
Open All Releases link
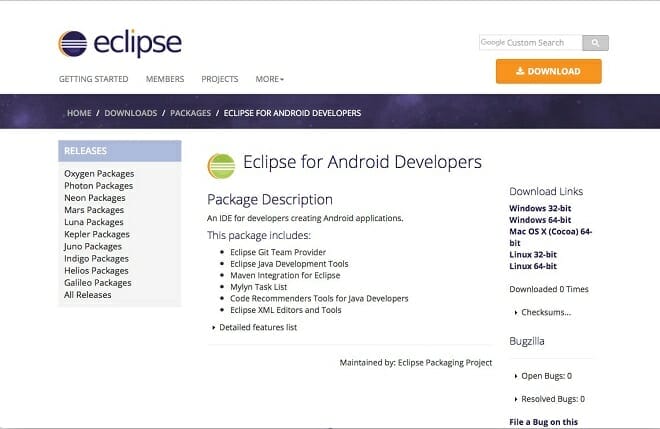tap(88, 295)
